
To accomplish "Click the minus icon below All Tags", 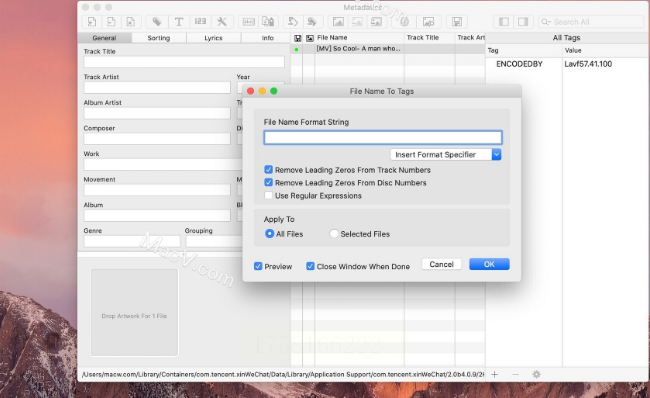I will pos(515,374).
